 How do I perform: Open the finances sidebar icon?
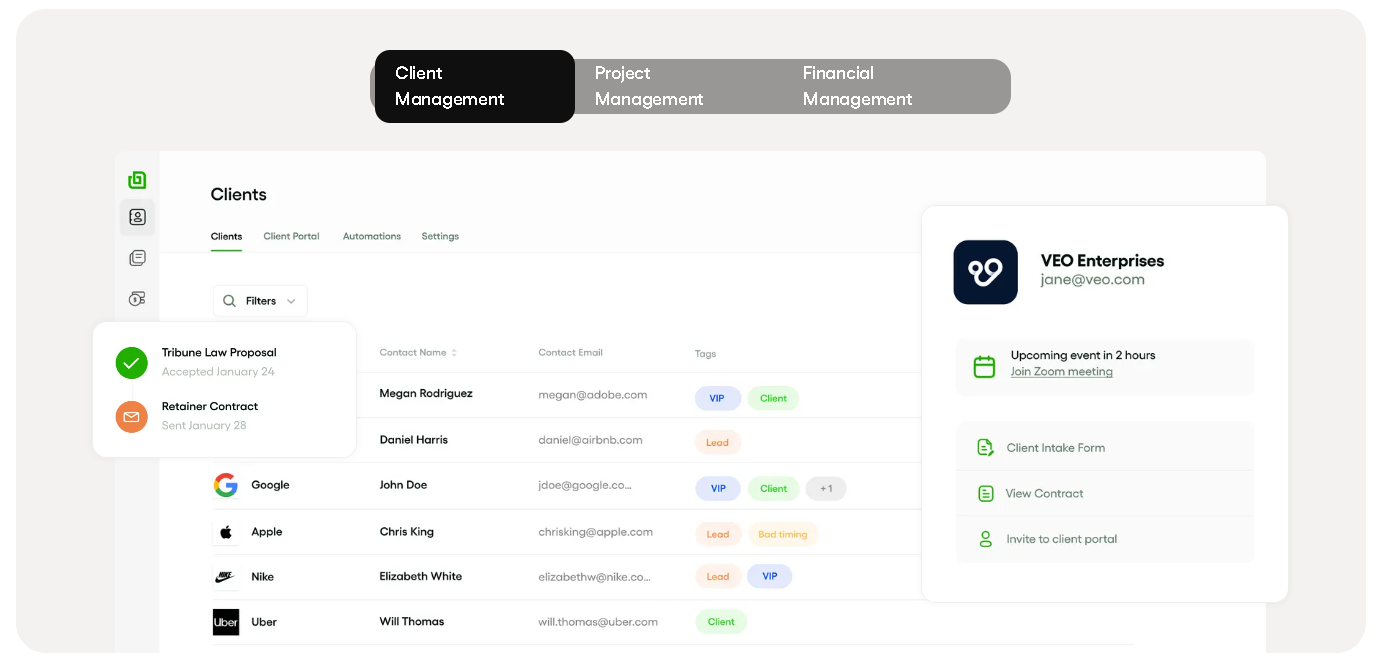click(137, 298)
